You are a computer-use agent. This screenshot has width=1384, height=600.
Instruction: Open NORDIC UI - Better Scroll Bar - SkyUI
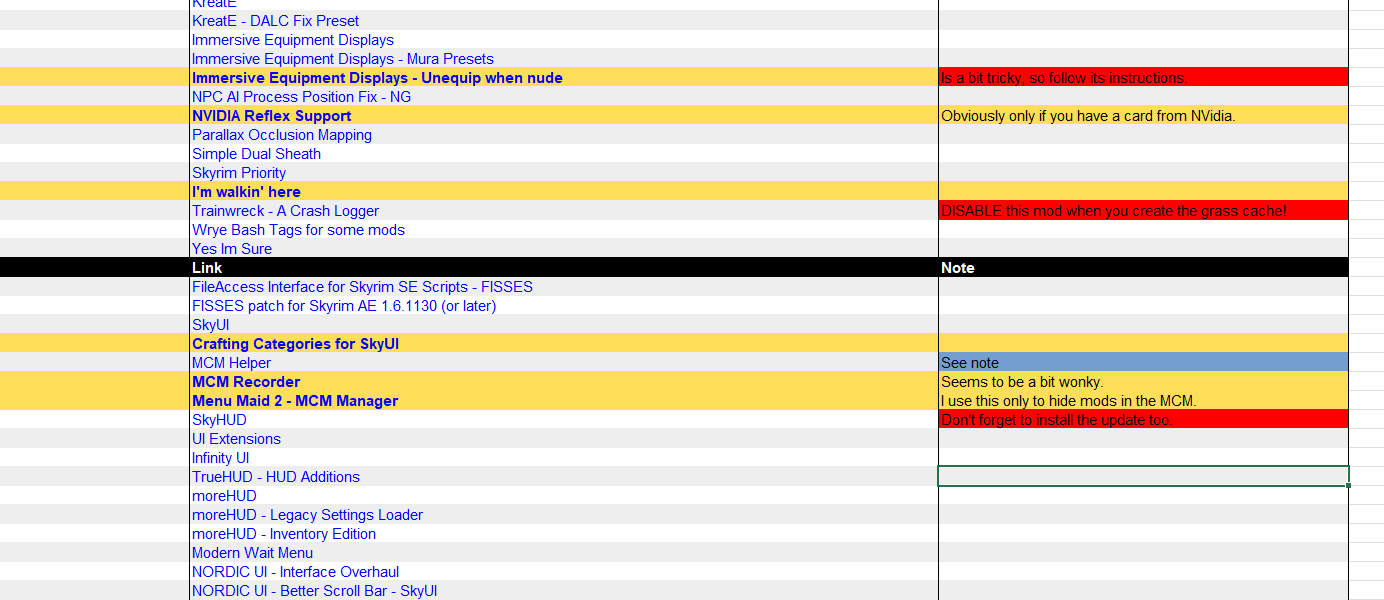tap(314, 591)
